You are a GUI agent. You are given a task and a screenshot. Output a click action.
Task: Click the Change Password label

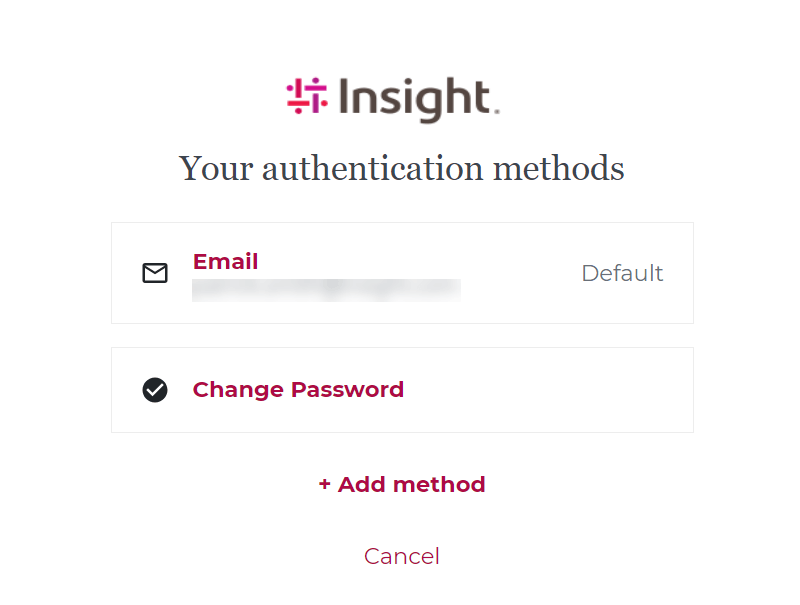[x=298, y=390]
